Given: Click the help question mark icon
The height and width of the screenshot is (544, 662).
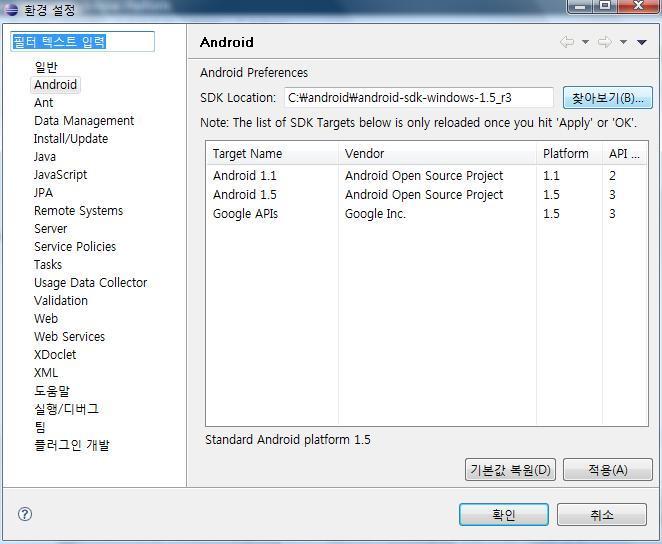Looking at the screenshot, I should (x=25, y=514).
